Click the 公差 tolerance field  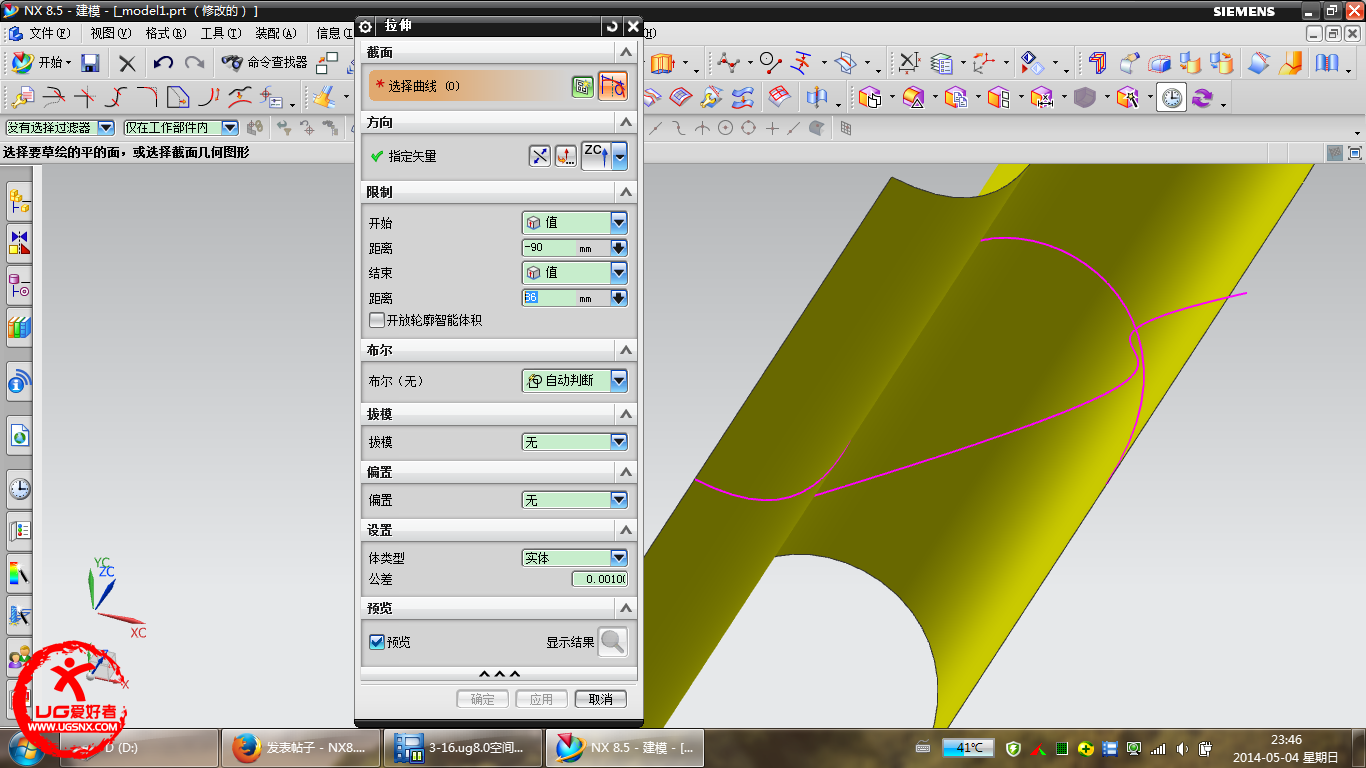point(600,579)
